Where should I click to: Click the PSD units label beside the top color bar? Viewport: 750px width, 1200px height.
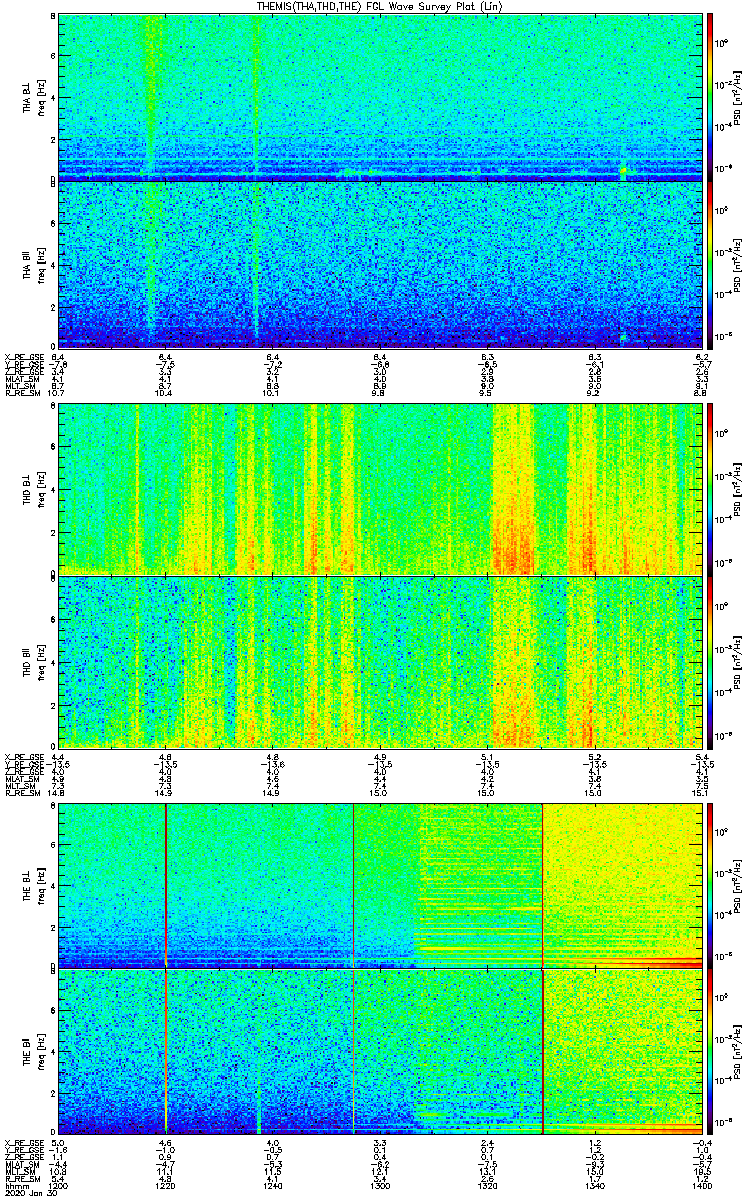736,97
